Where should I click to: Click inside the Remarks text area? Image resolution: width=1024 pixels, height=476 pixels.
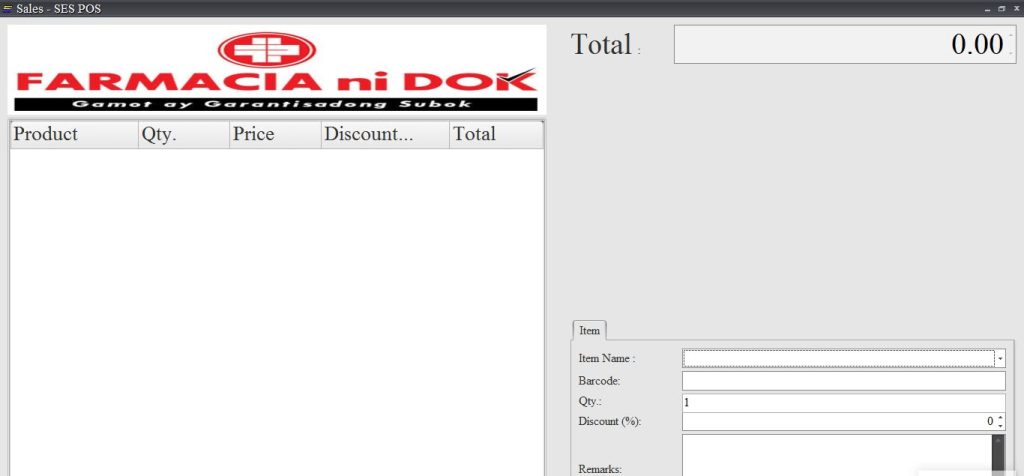point(835,455)
